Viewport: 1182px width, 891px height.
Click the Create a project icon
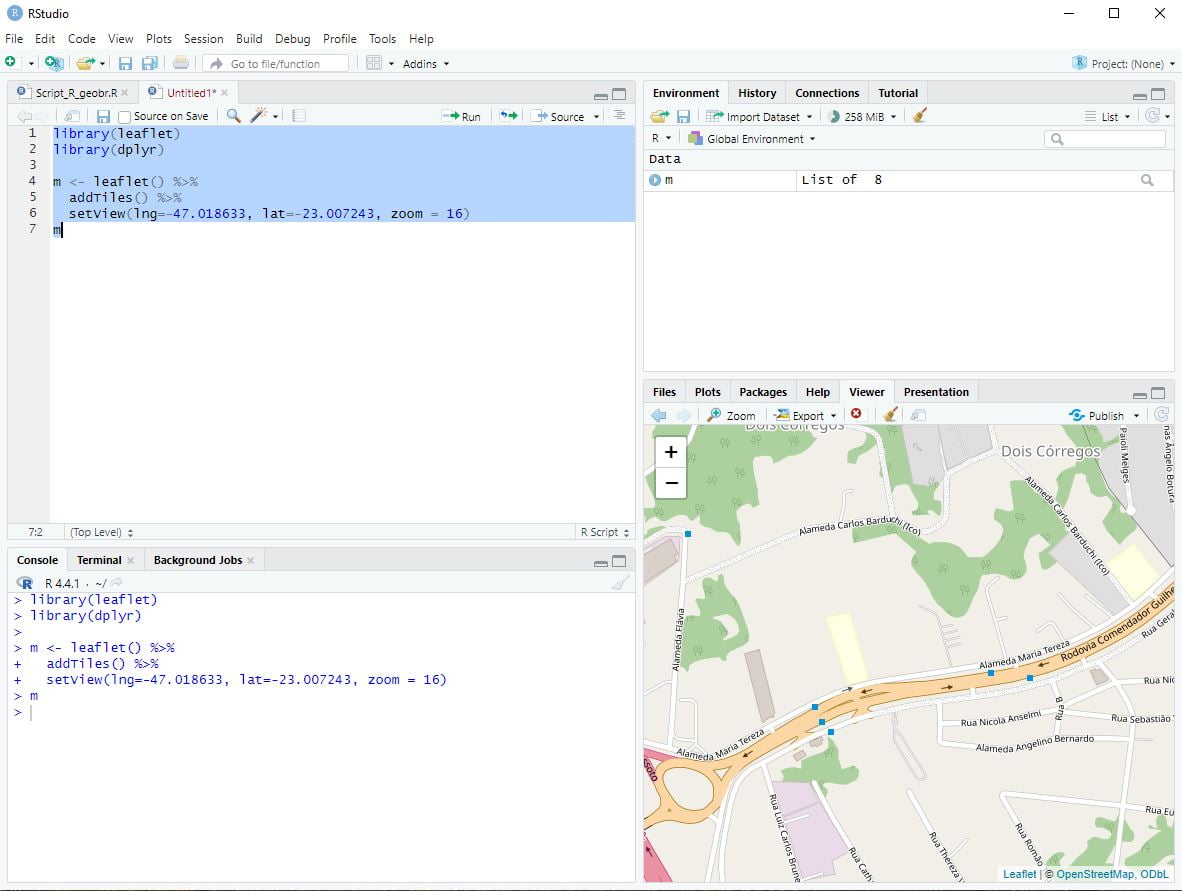54,63
